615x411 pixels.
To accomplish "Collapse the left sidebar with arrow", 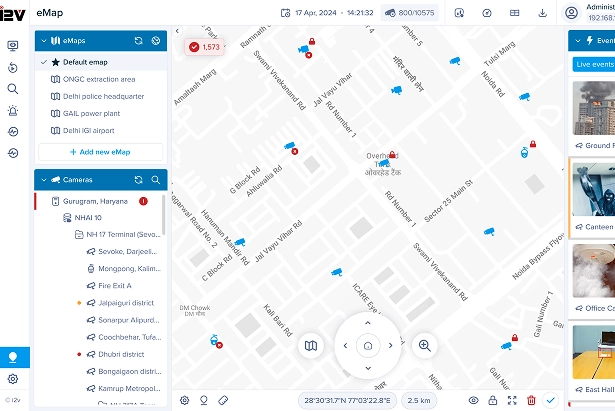I will click(177, 31).
